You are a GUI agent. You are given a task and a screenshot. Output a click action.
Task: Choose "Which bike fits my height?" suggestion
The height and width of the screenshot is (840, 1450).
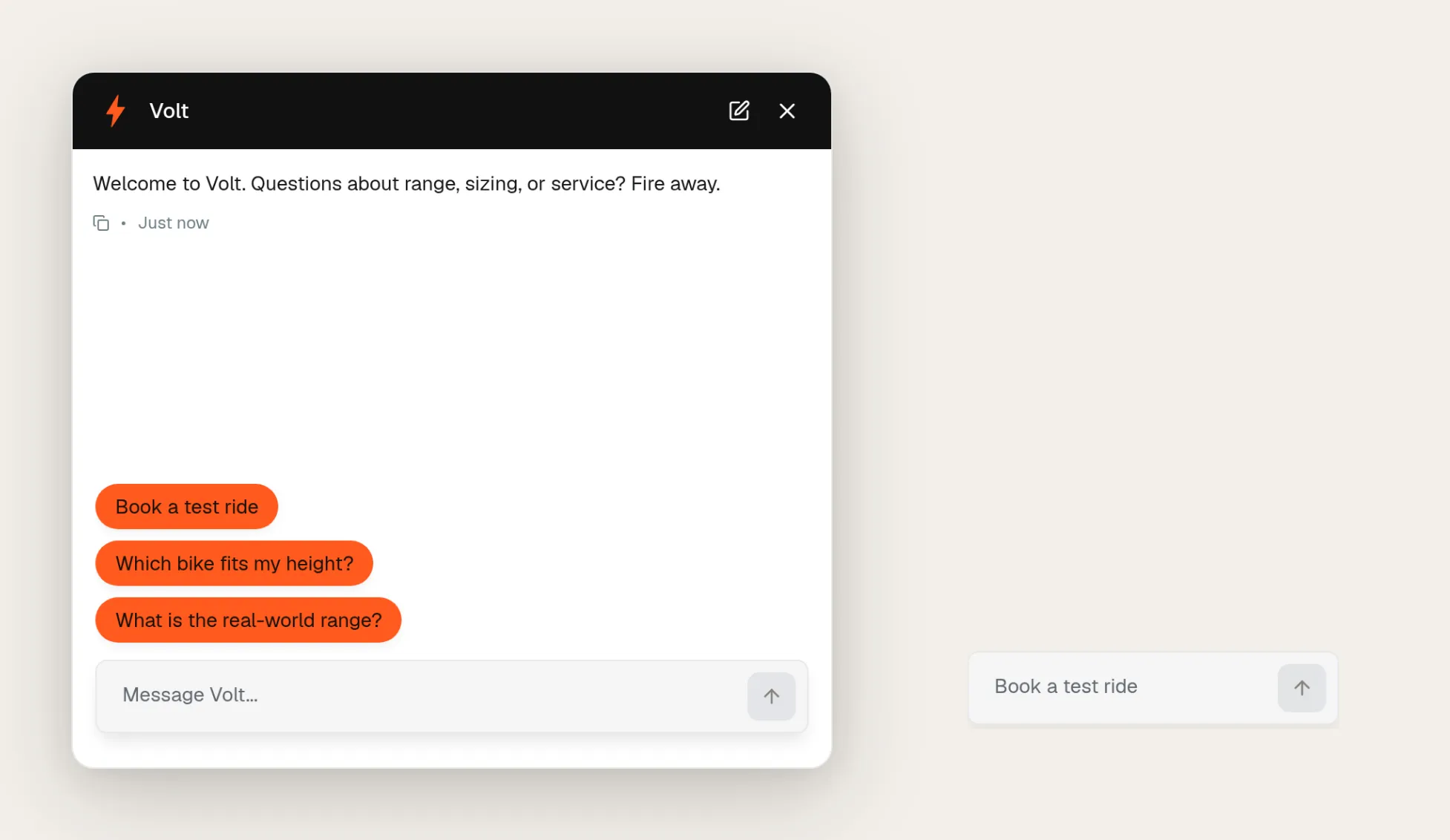(x=234, y=563)
